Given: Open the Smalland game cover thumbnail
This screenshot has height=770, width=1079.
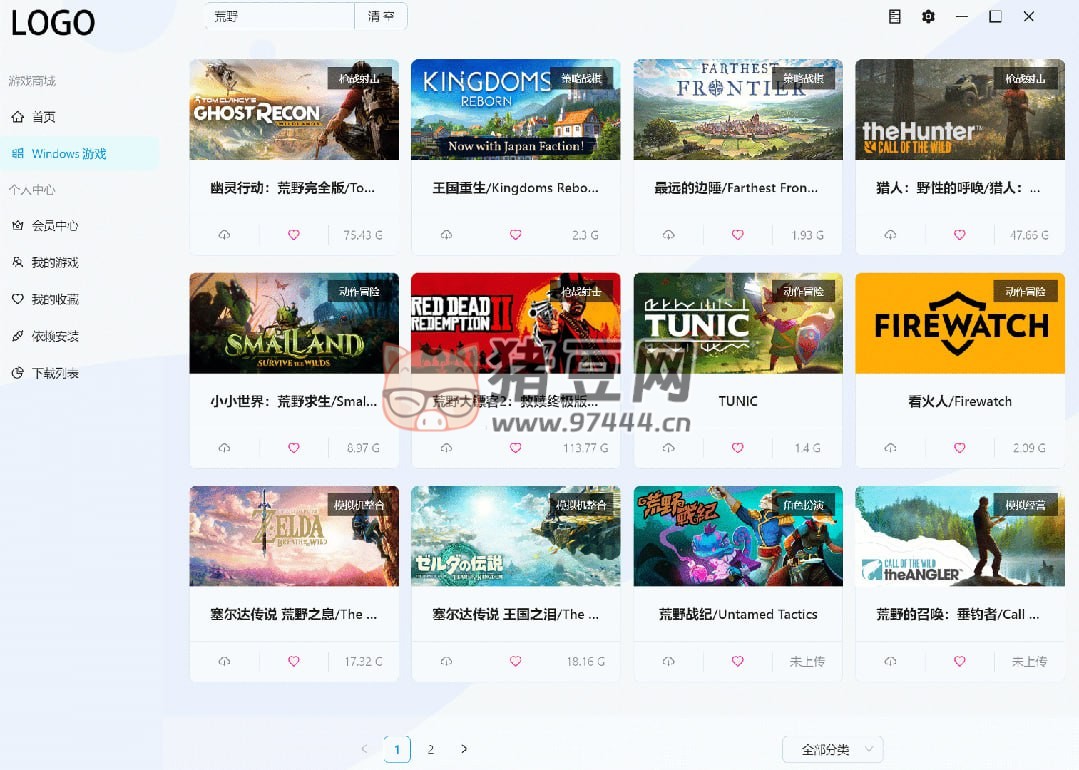Looking at the screenshot, I should pos(294,323).
